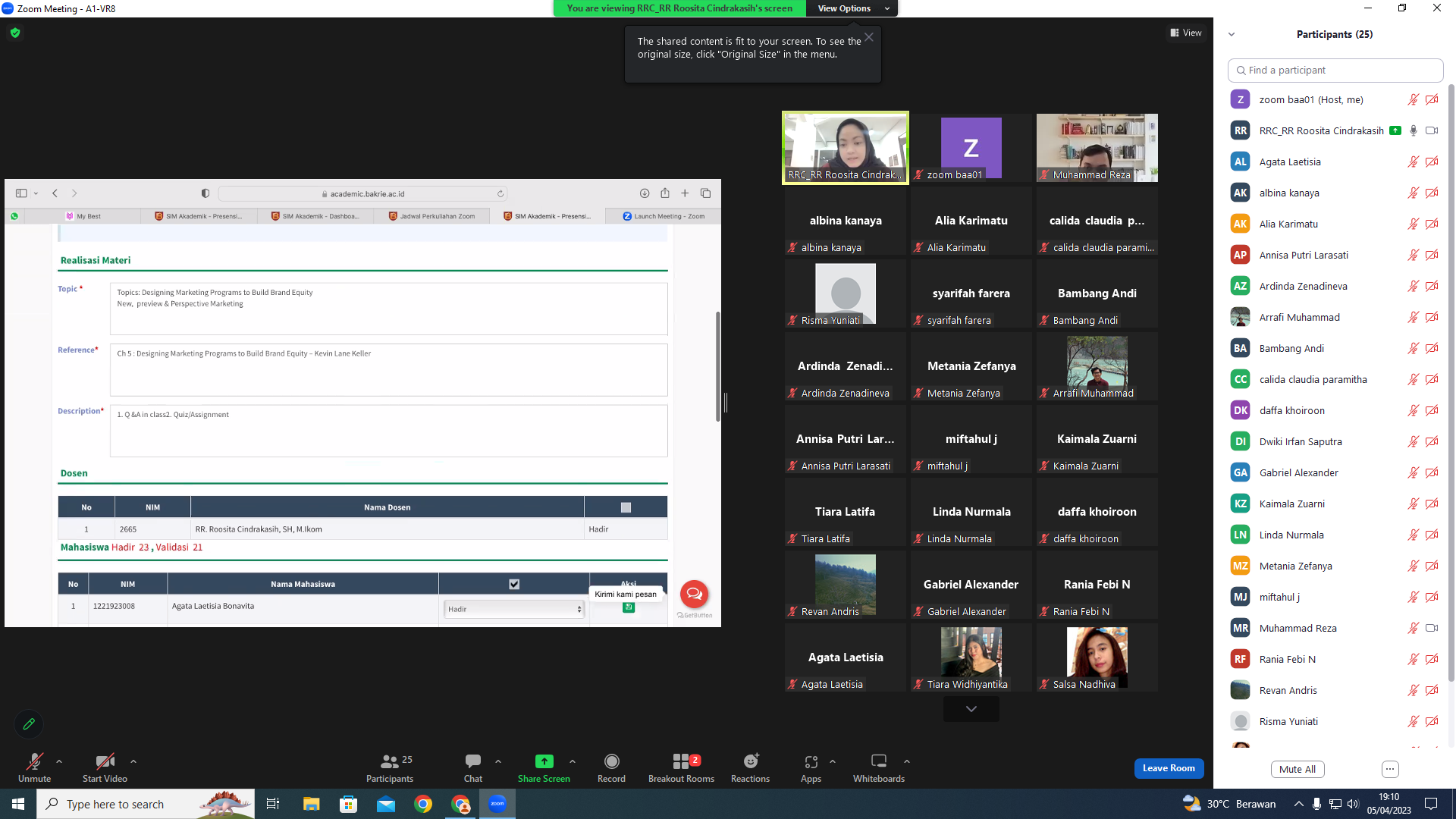
Task: Click the green Share Screen icon
Action: [x=544, y=761]
